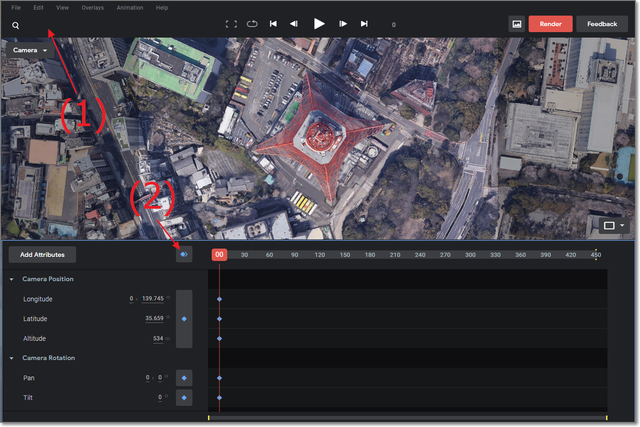Toggle keyframe for Camera Position

pyautogui.click(x=184, y=319)
